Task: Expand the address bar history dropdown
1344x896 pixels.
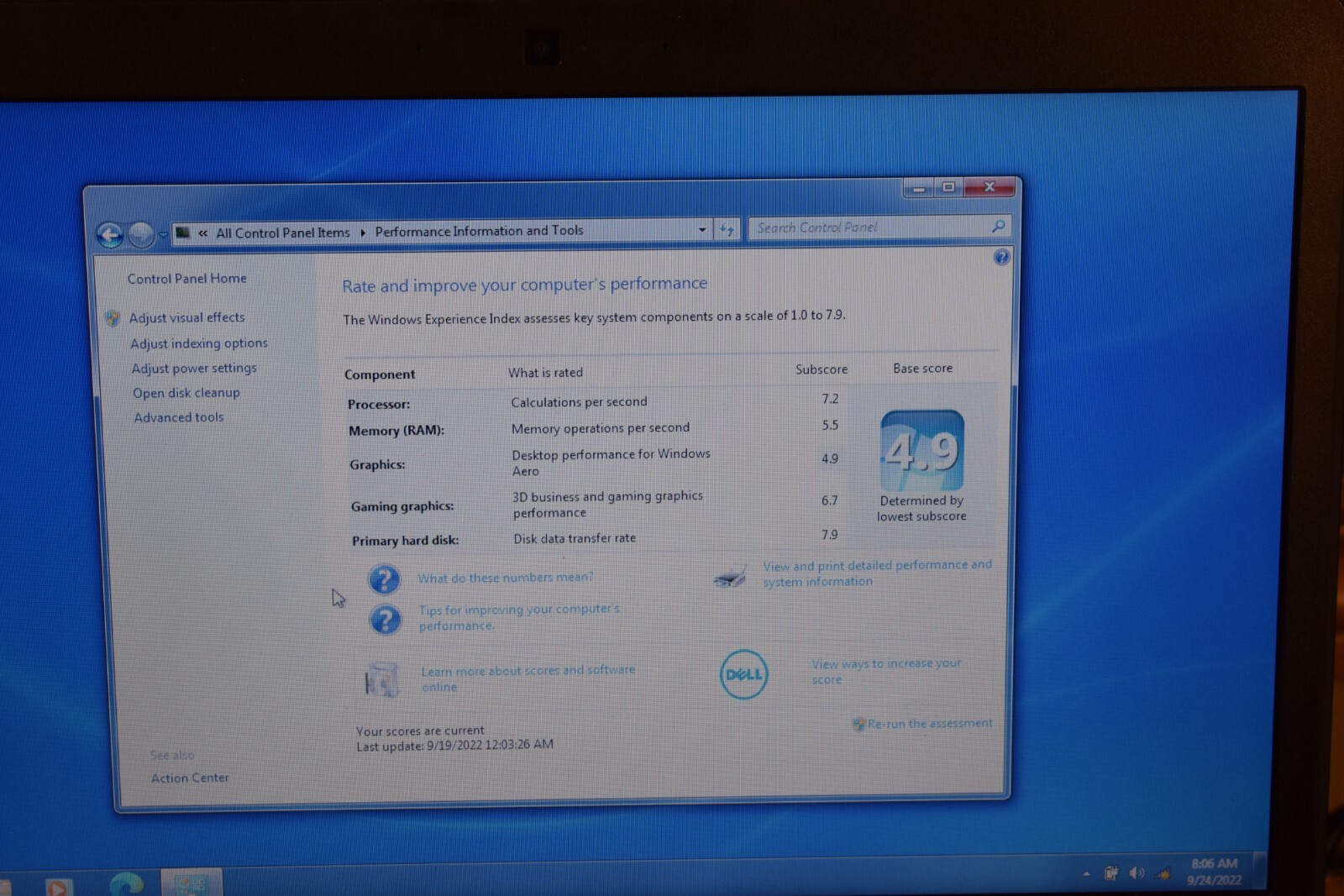Action: pyautogui.click(x=702, y=229)
